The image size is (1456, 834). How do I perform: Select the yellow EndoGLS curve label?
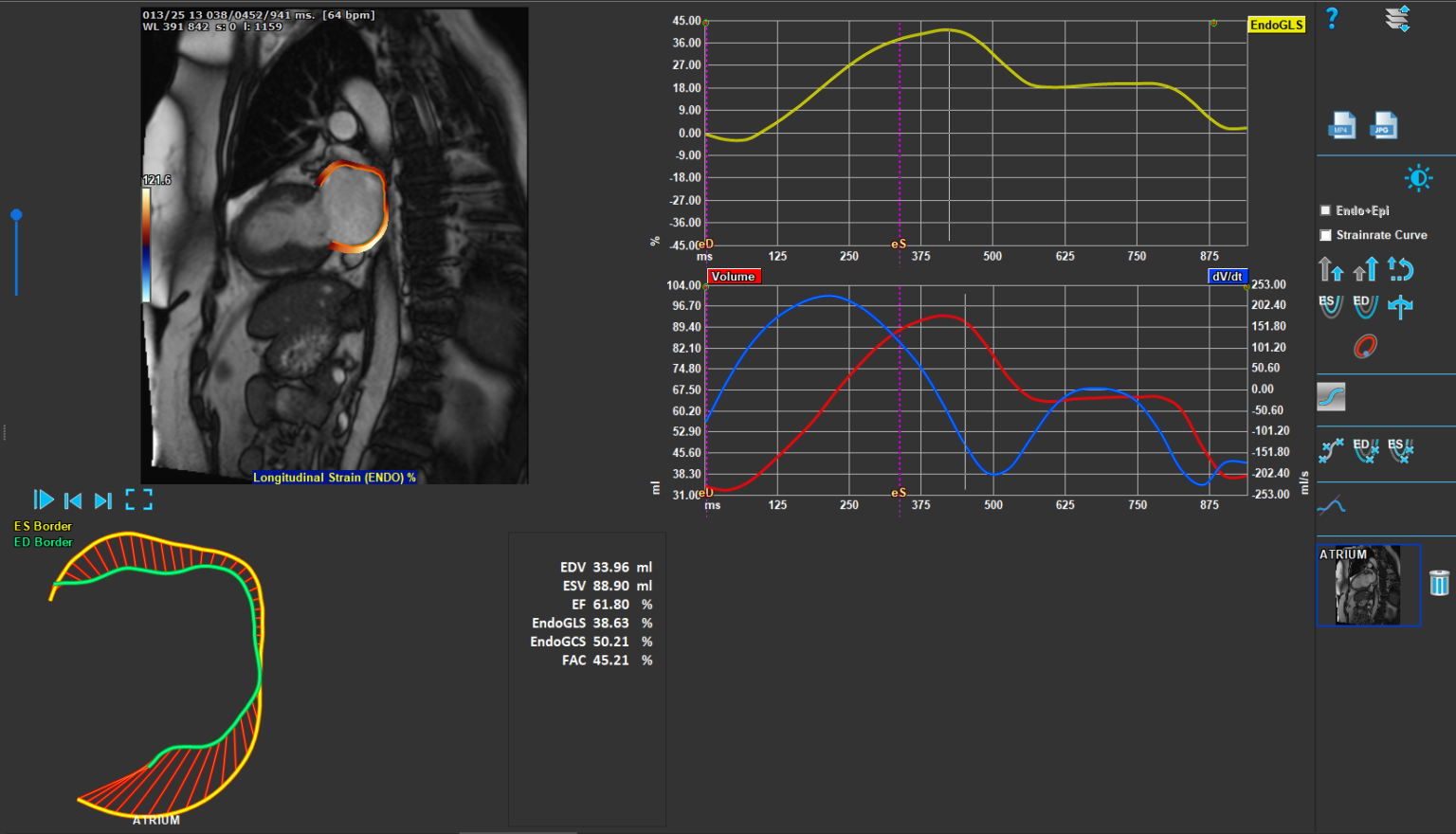1276,26
